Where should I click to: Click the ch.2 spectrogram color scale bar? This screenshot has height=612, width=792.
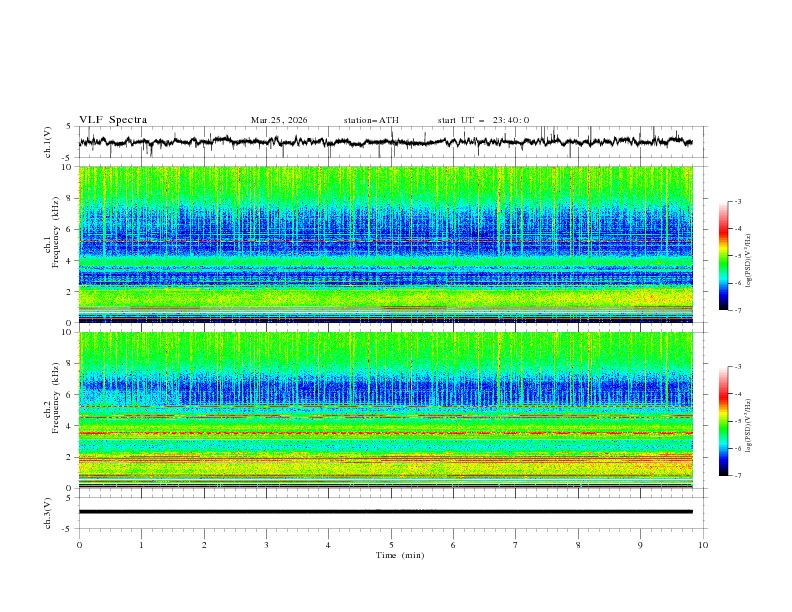click(723, 421)
